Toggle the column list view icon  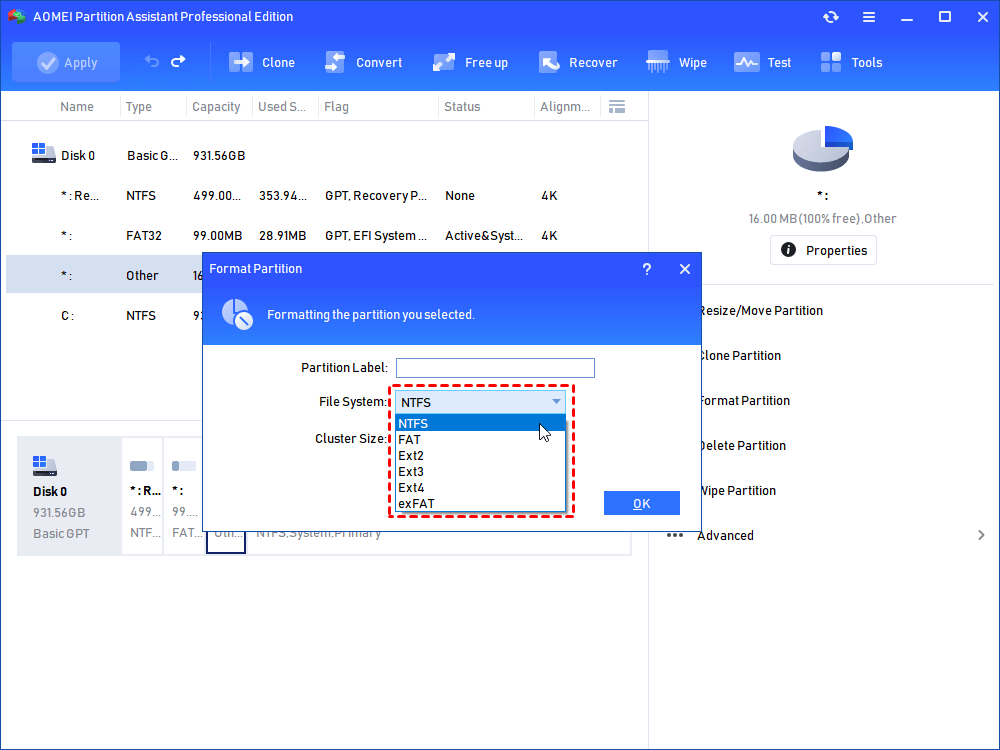(x=617, y=107)
